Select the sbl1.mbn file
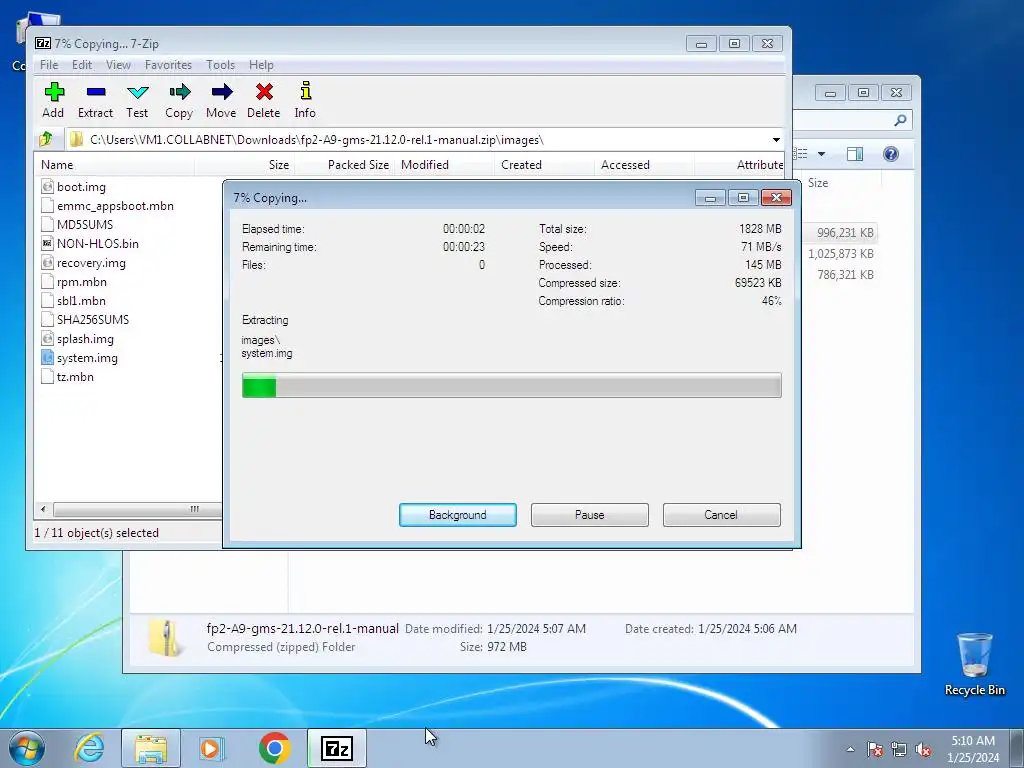 81,301
